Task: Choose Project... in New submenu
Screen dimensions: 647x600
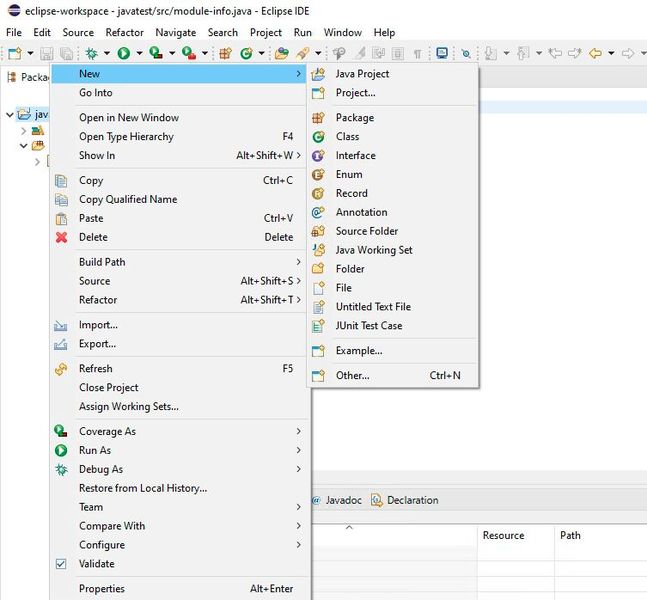Action: click(x=393, y=93)
